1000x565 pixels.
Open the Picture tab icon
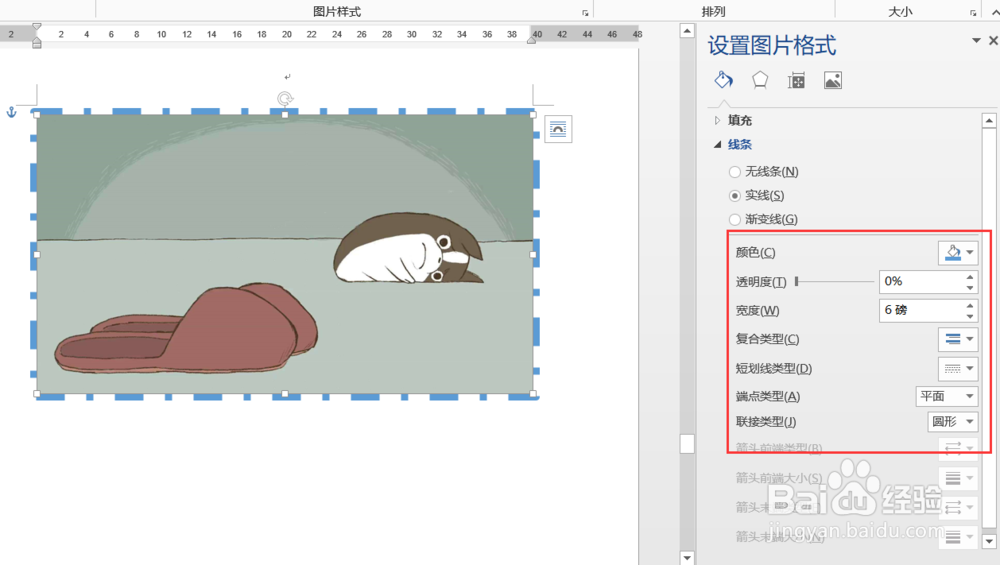tap(833, 80)
